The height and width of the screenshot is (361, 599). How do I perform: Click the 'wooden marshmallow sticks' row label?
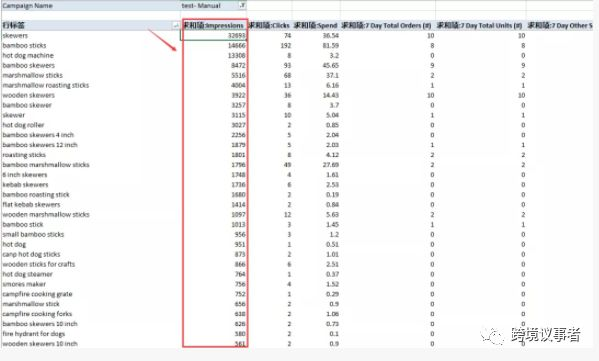coord(46,214)
